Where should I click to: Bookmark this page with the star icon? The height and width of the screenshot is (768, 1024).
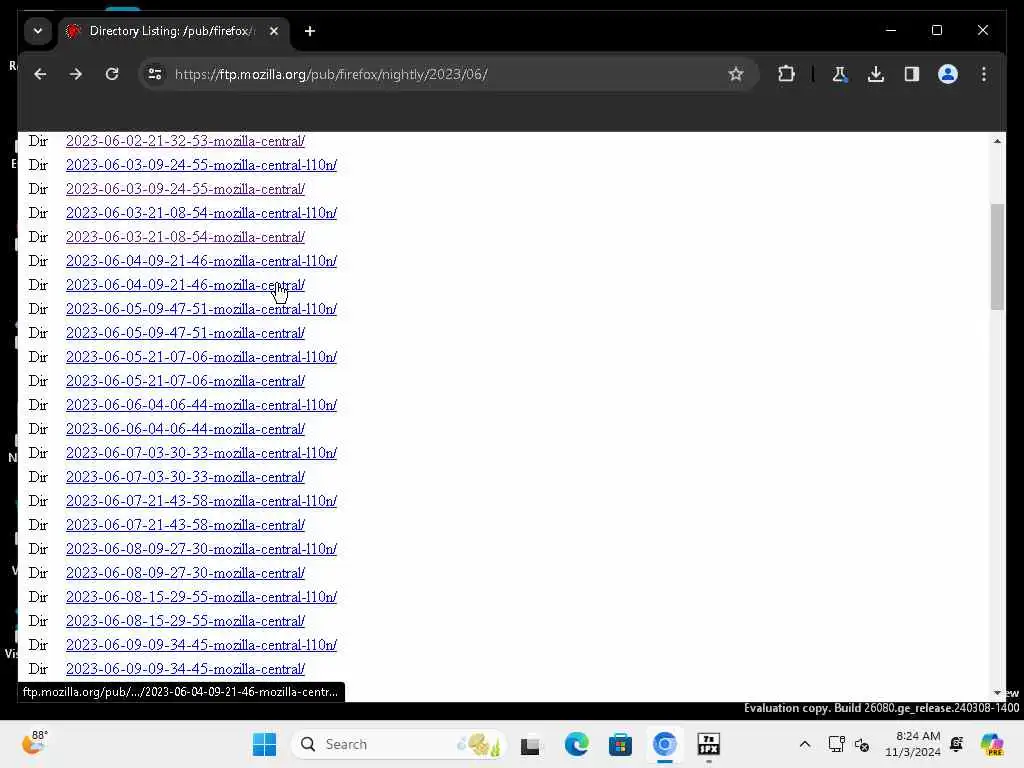click(736, 74)
